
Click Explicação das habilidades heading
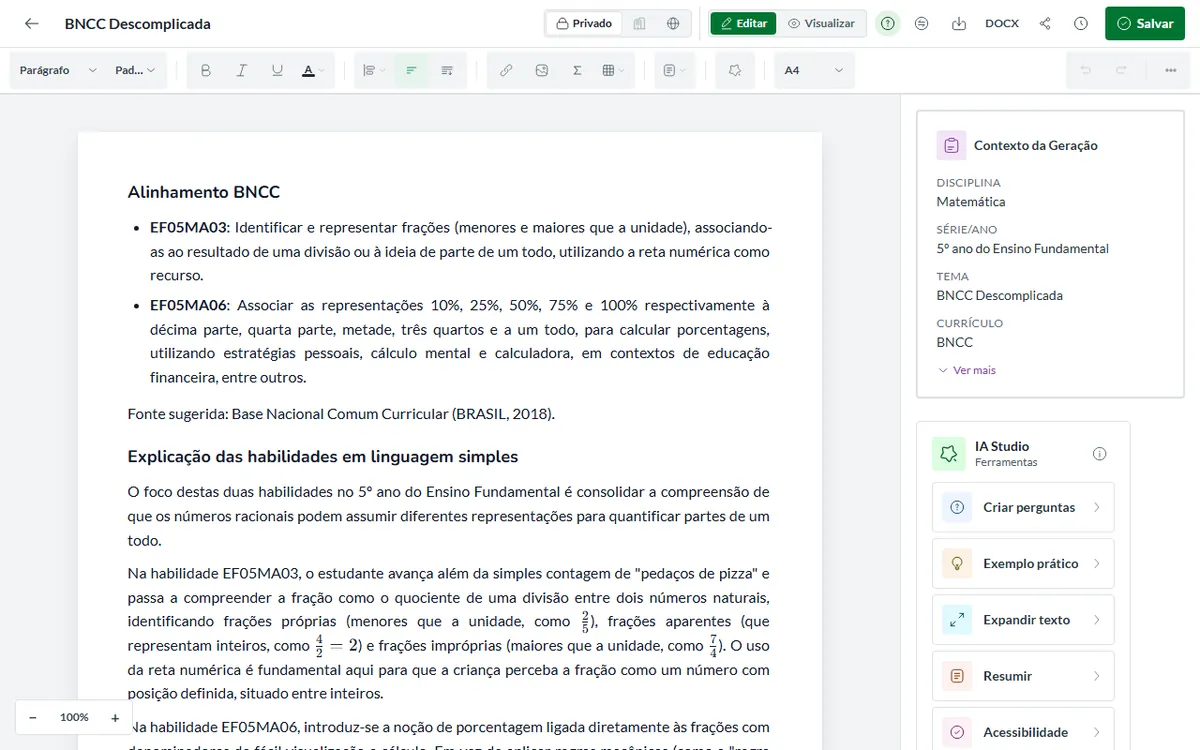pos(323,457)
